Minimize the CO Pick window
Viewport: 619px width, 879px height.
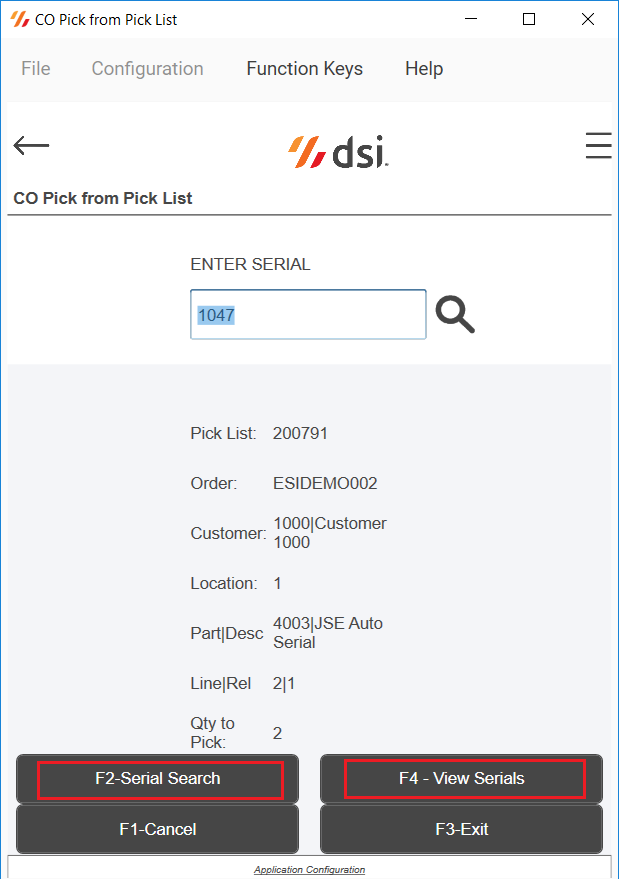click(x=471, y=19)
